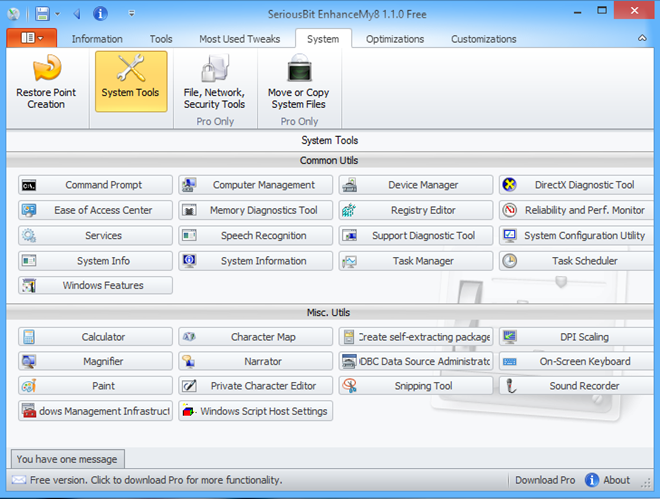660x499 pixels.
Task: Open Command Prompt utility
Action: [x=95, y=185]
